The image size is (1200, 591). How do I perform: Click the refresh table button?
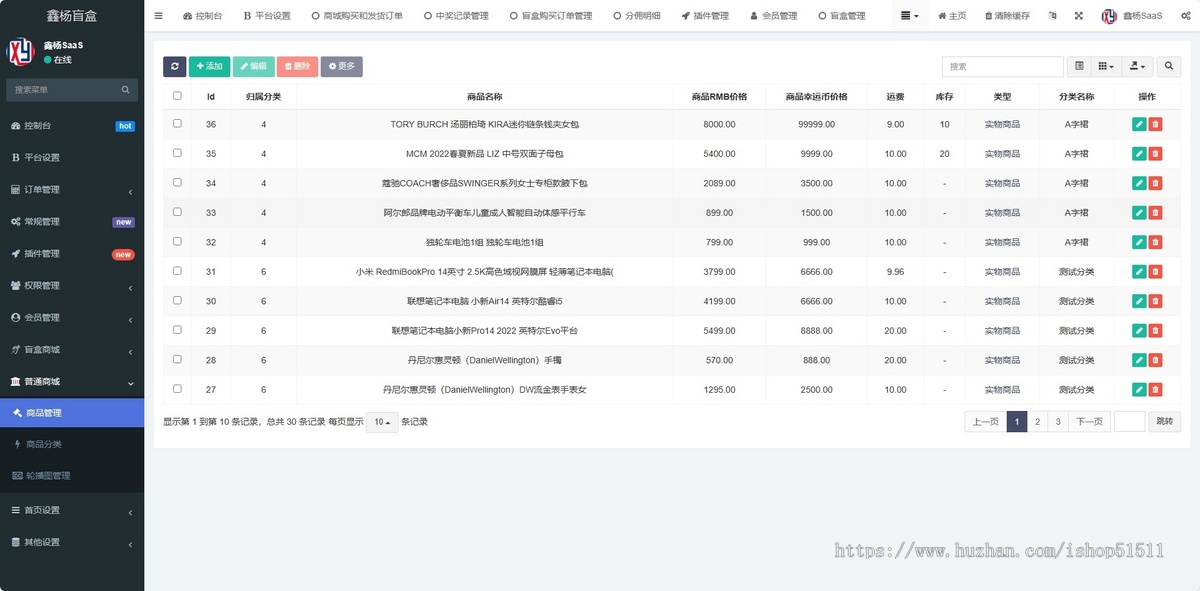coord(175,66)
